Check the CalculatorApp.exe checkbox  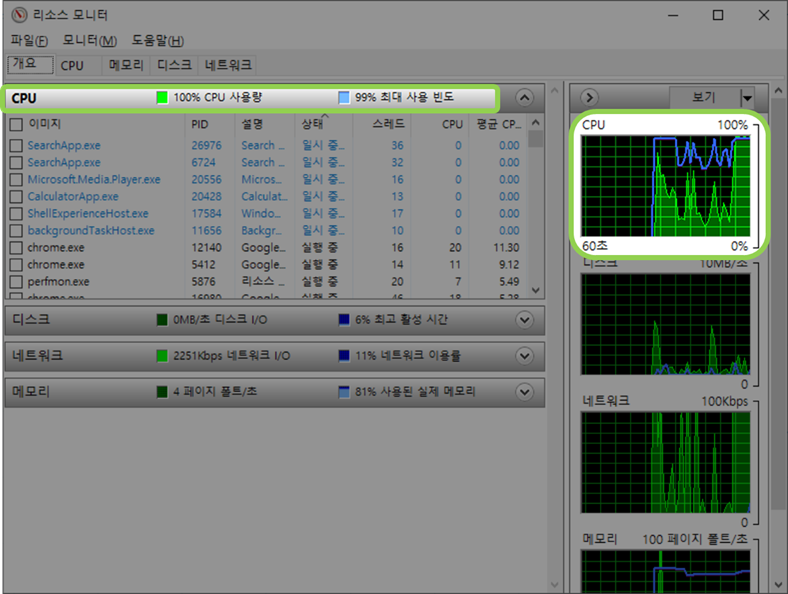16,196
